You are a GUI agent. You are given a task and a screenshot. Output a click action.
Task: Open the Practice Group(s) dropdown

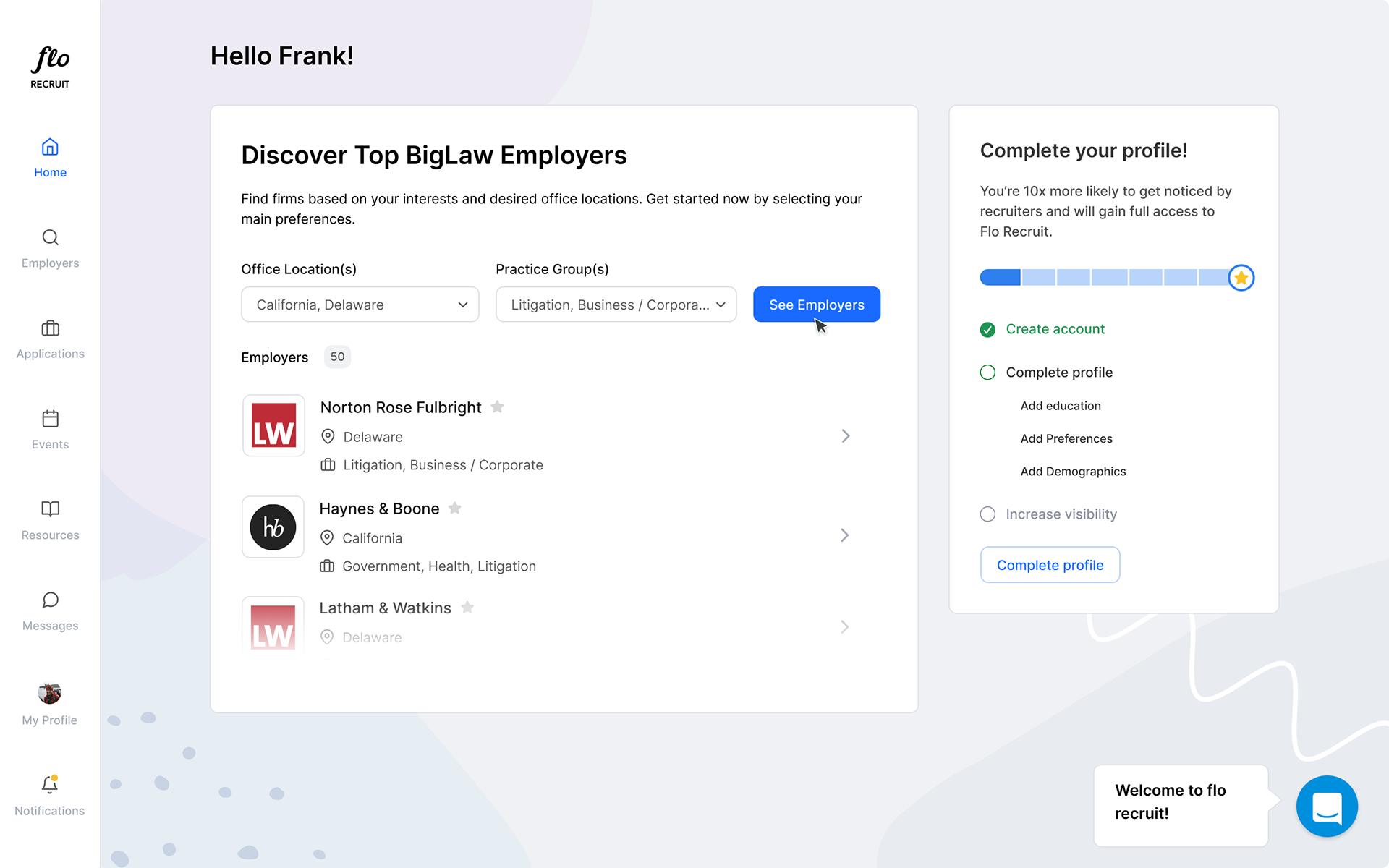(x=616, y=305)
